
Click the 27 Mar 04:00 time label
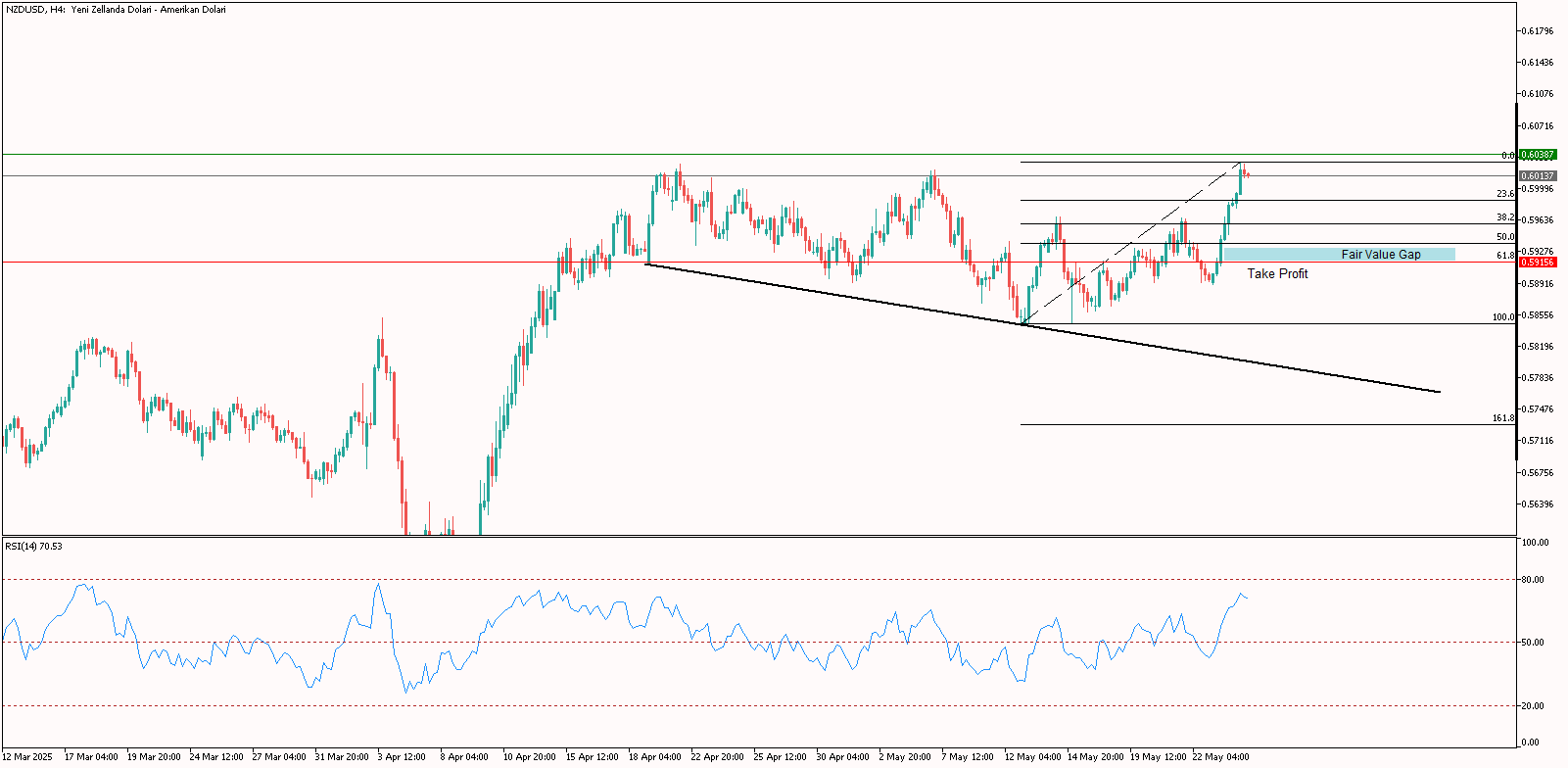(x=279, y=757)
